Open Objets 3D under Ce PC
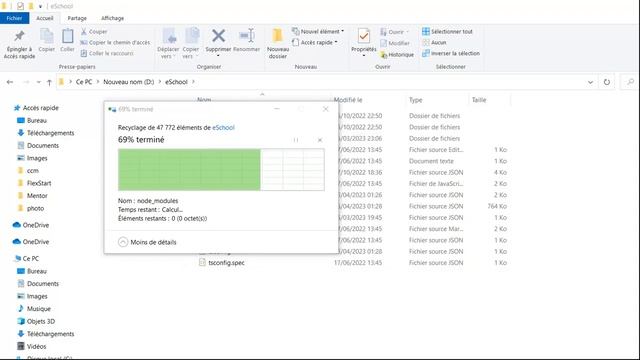The width and height of the screenshot is (640, 360). pyautogui.click(x=40, y=321)
